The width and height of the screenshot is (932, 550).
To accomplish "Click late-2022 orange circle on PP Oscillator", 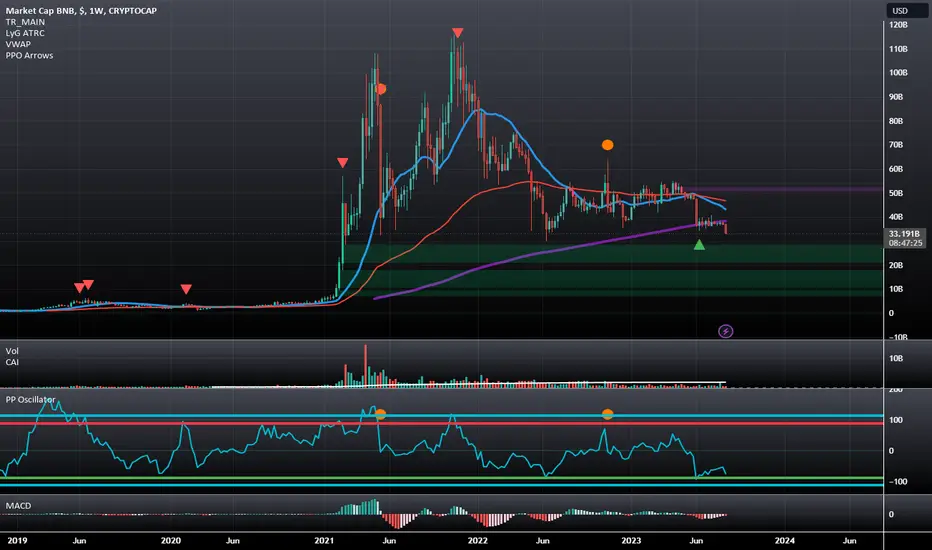I will click(x=607, y=414).
